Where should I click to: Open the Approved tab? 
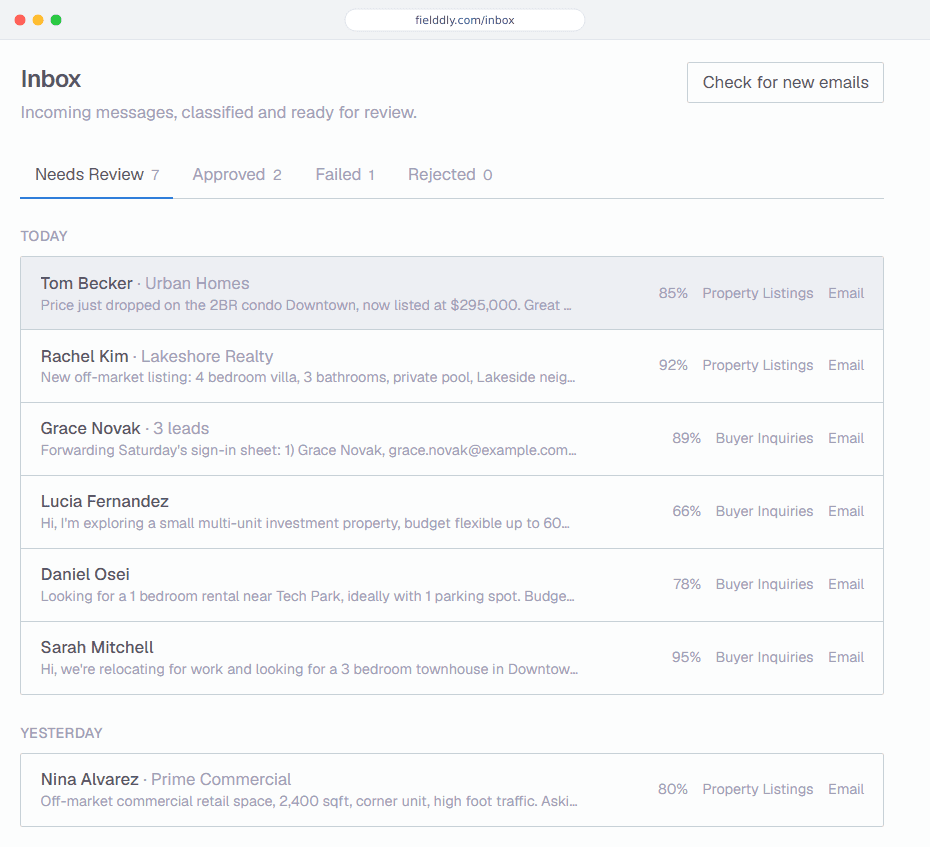point(237,174)
